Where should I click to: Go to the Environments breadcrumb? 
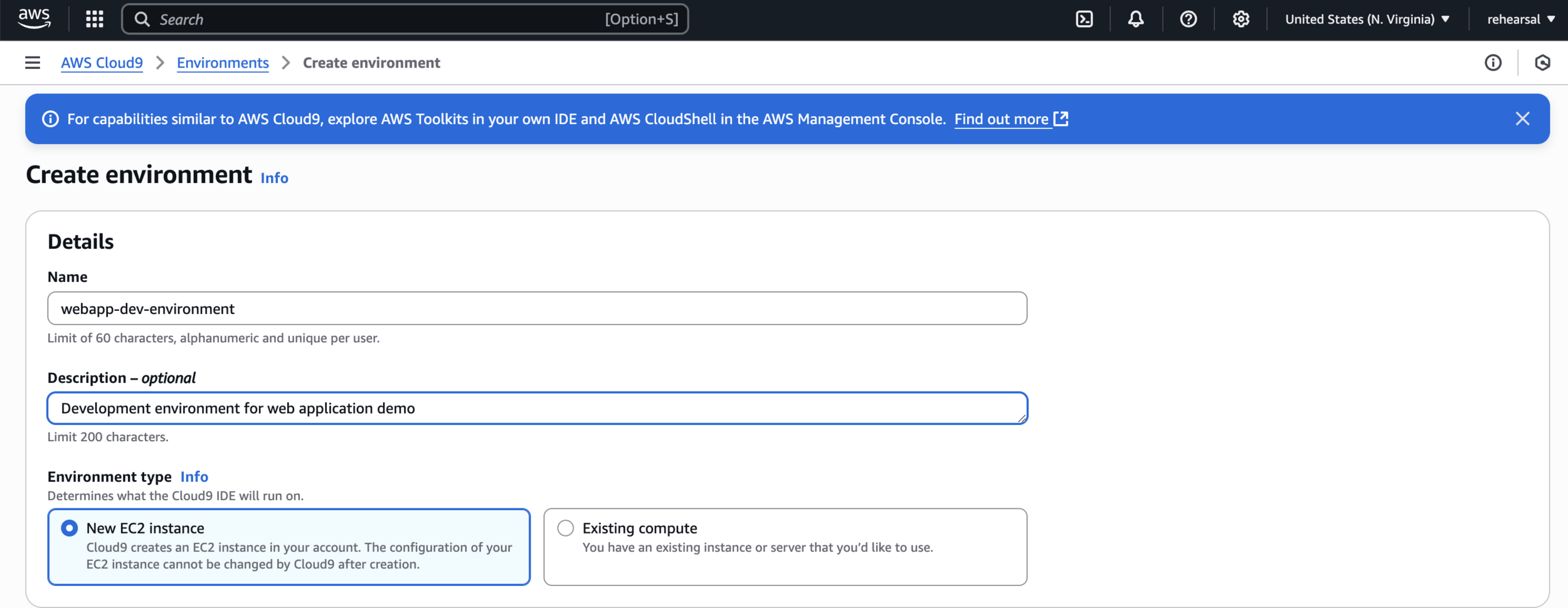click(x=223, y=63)
